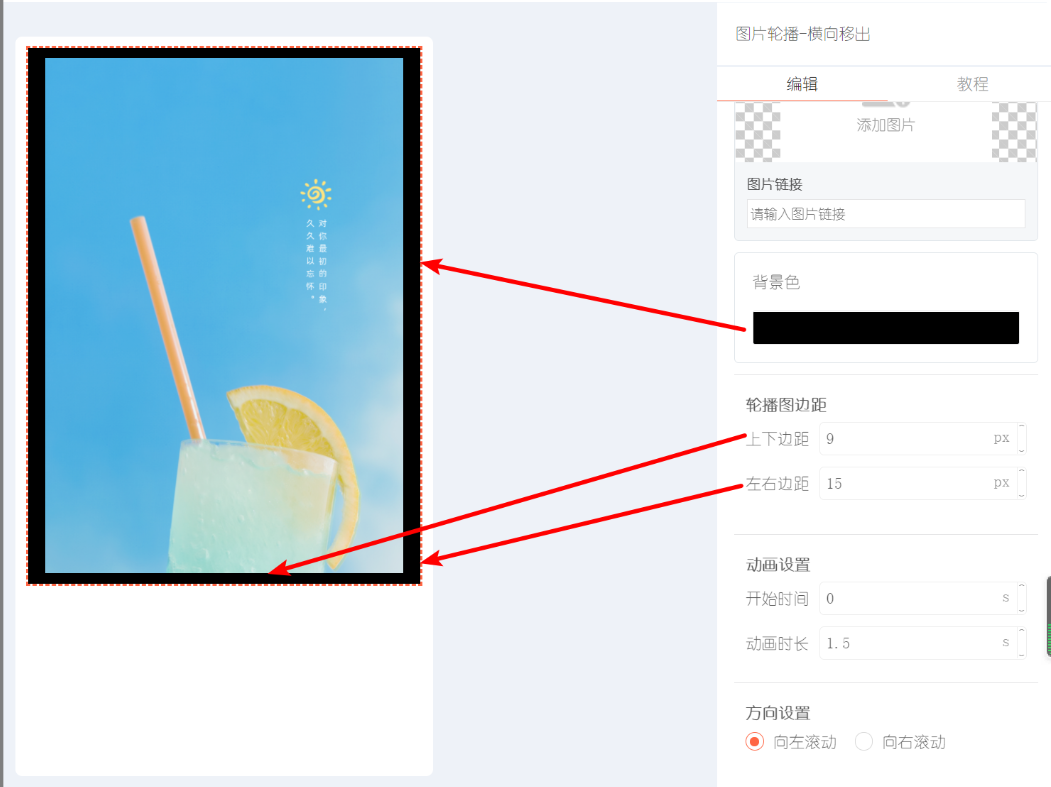Select the right checkered image thumbnail

1013,131
